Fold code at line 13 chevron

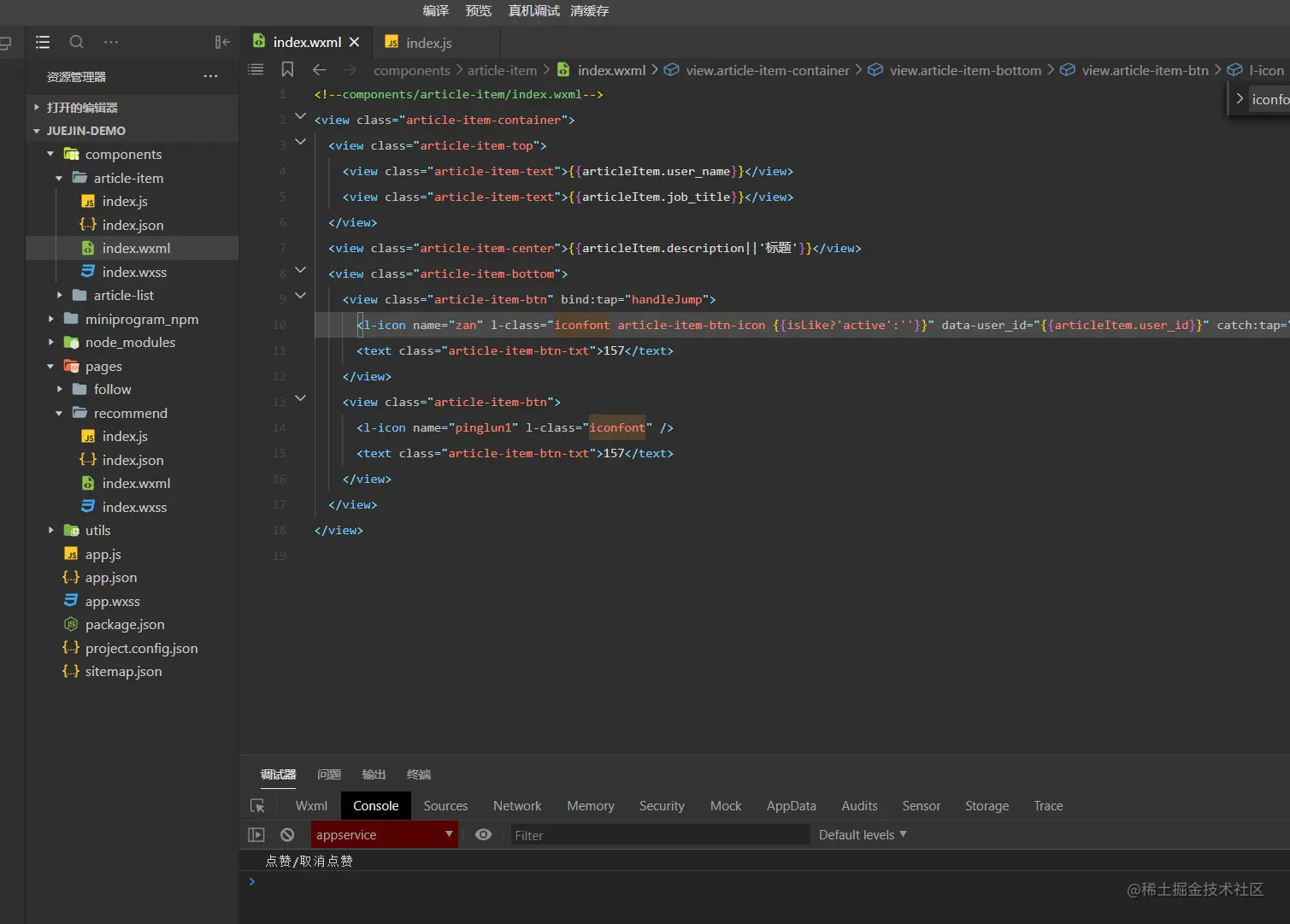point(300,397)
